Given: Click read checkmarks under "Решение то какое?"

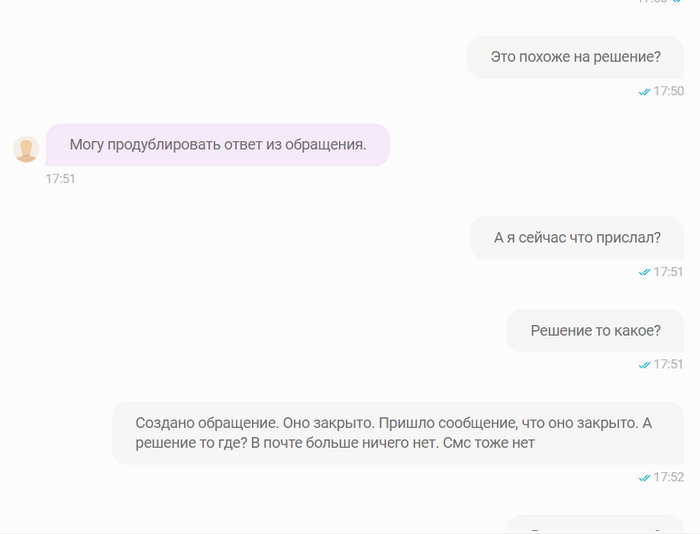Looking at the screenshot, I should (645, 365).
